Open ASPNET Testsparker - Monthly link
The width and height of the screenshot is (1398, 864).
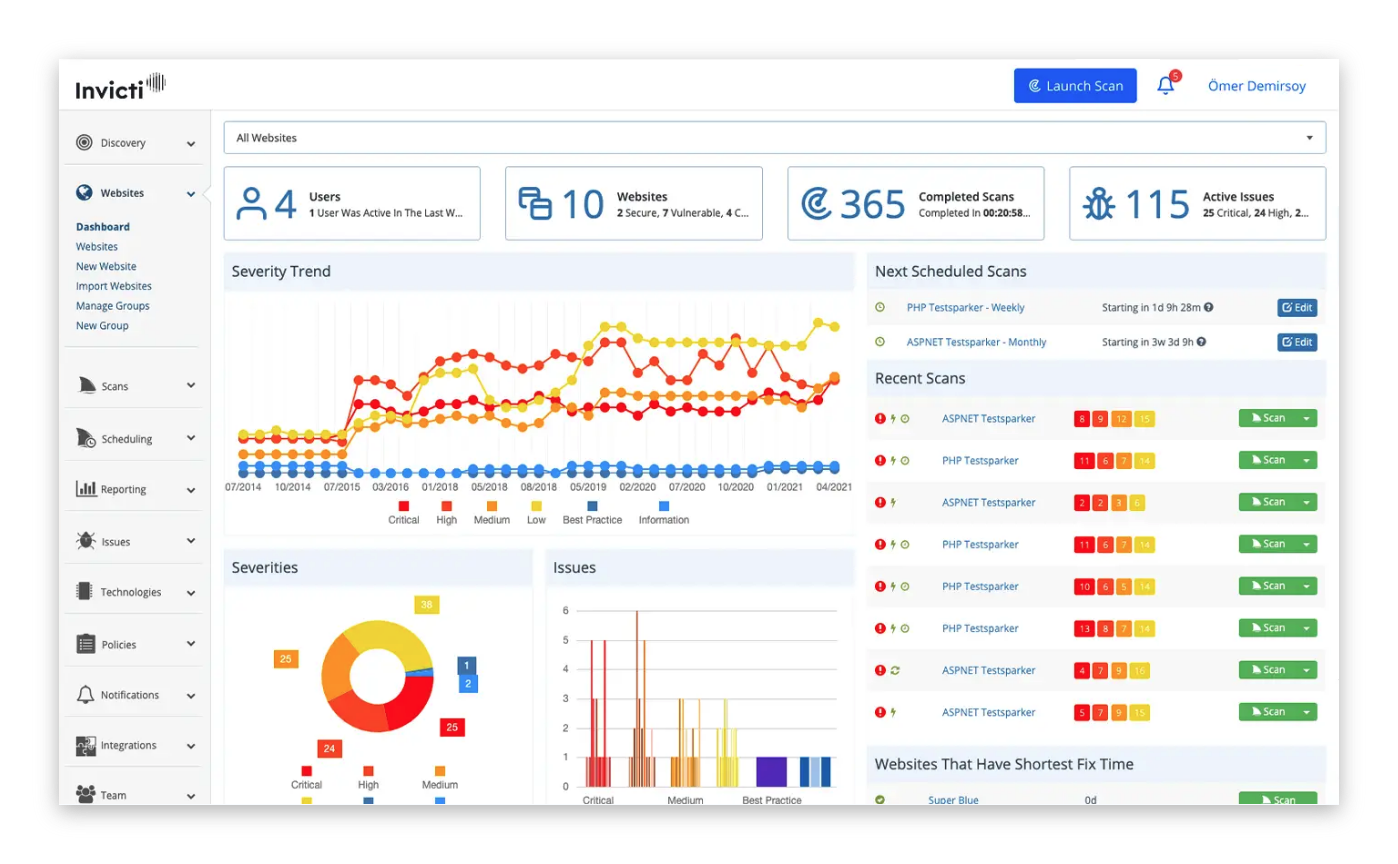tap(977, 342)
